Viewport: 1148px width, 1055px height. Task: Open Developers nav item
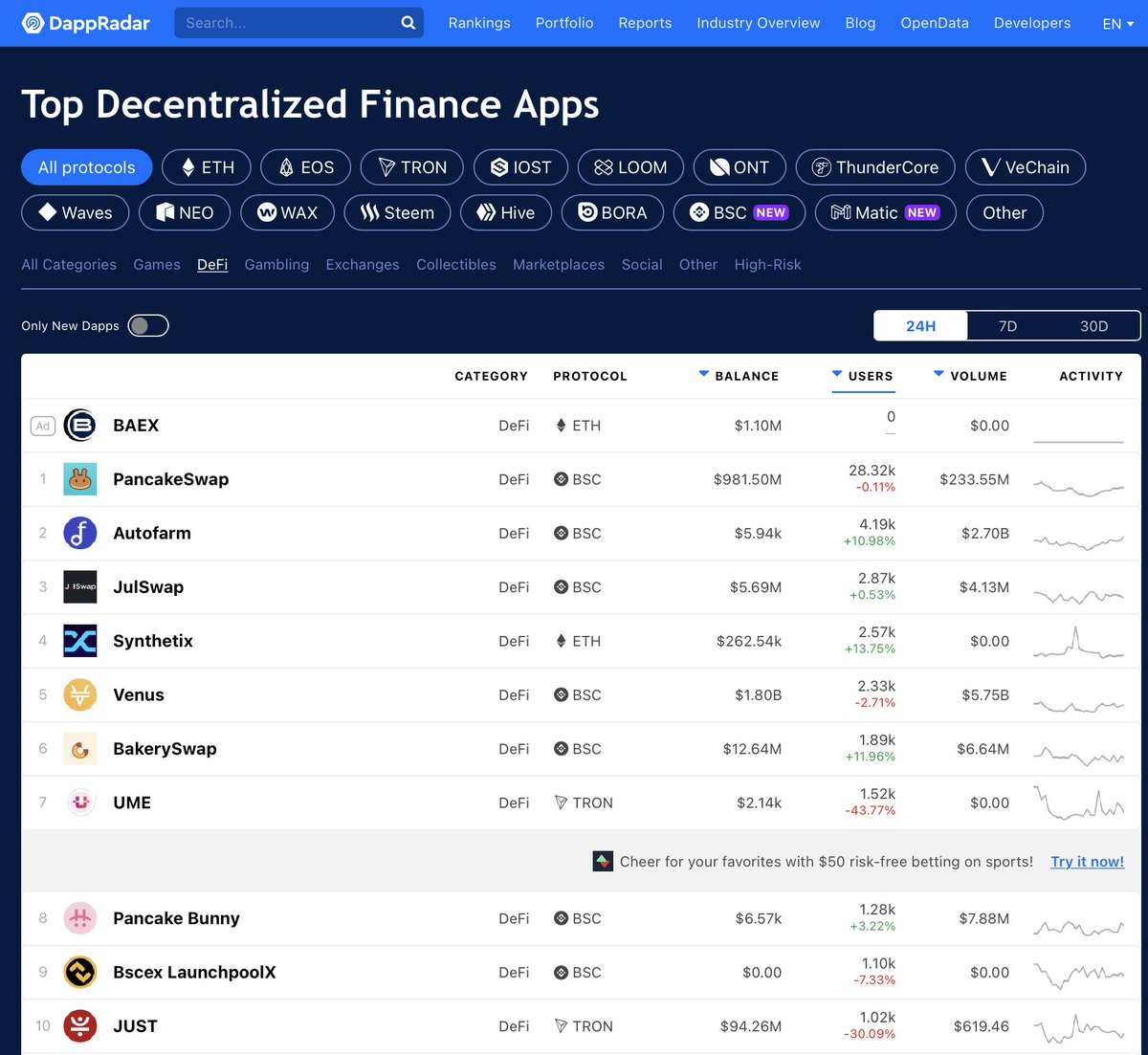1032,23
